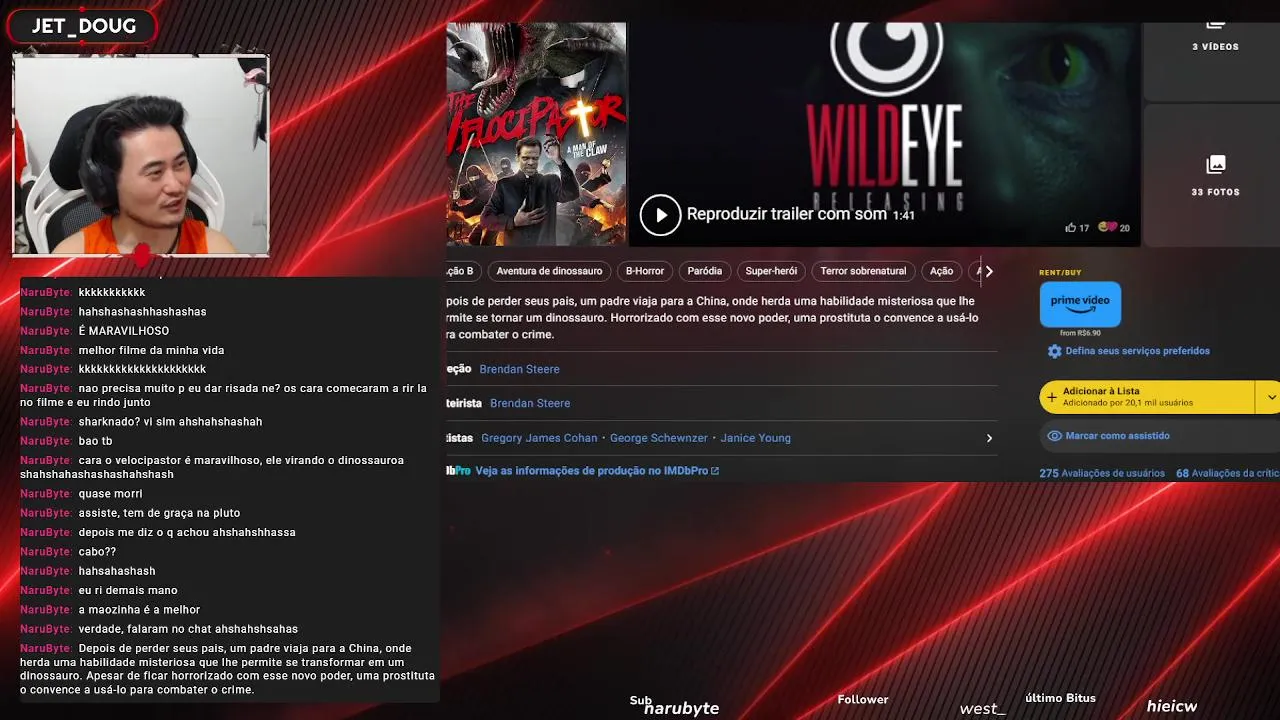Click the Prime Video rent button

click(1080, 304)
